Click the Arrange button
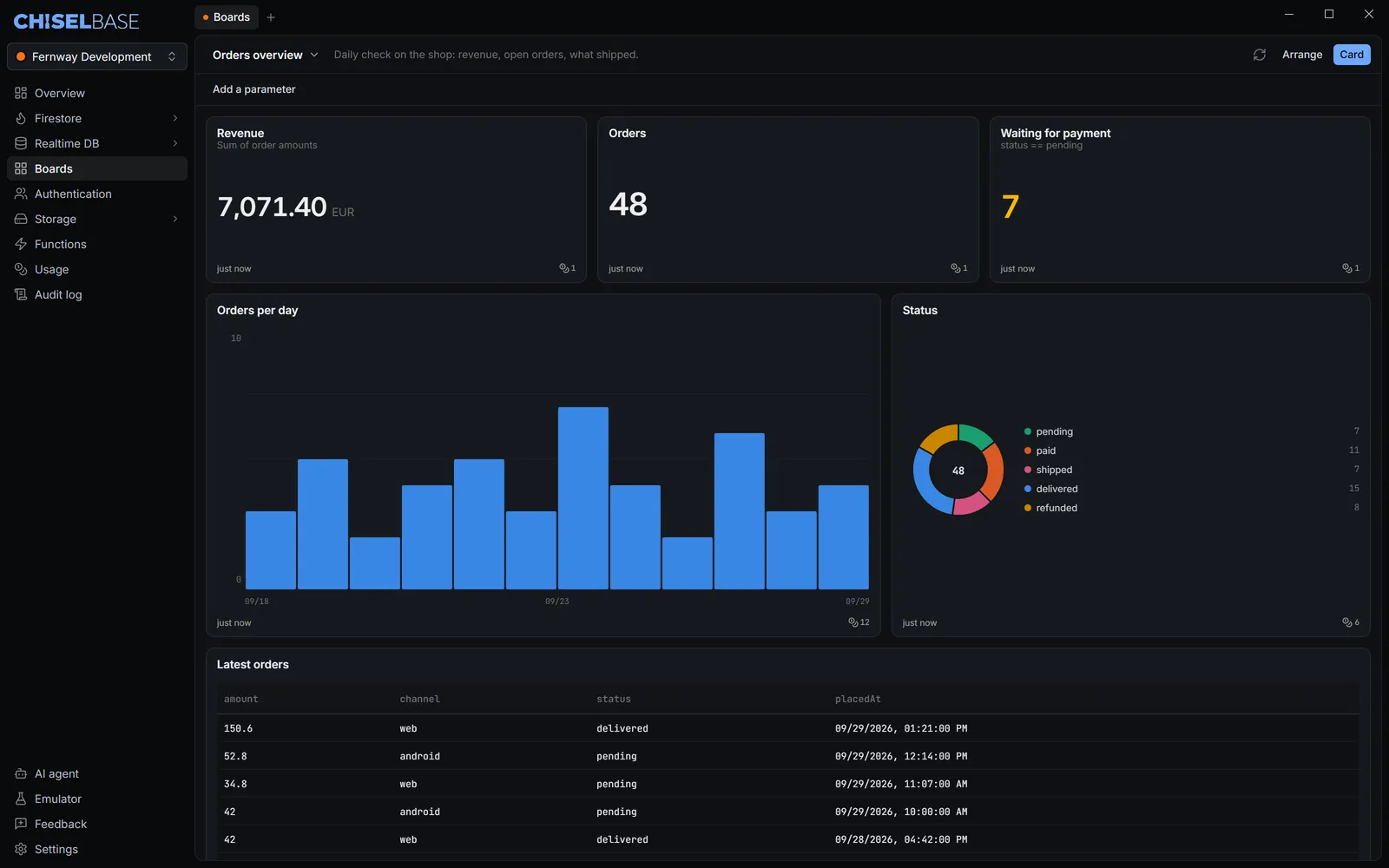The height and width of the screenshot is (868, 1389). pyautogui.click(x=1302, y=55)
